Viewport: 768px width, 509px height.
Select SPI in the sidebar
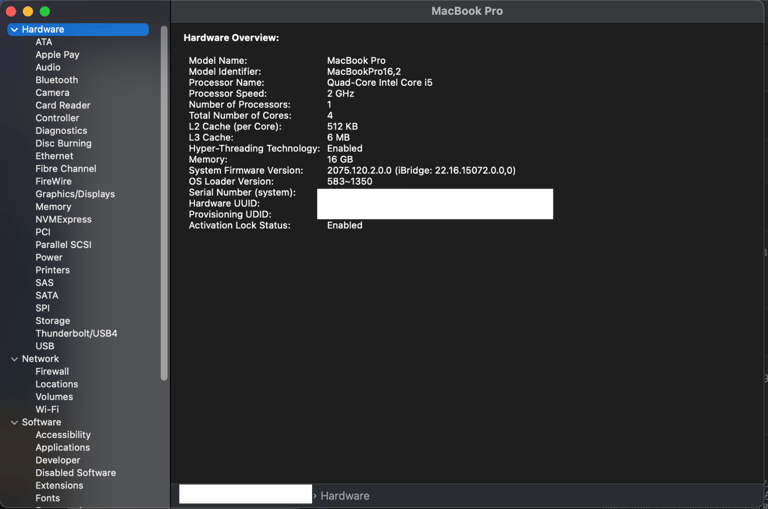[x=43, y=308]
